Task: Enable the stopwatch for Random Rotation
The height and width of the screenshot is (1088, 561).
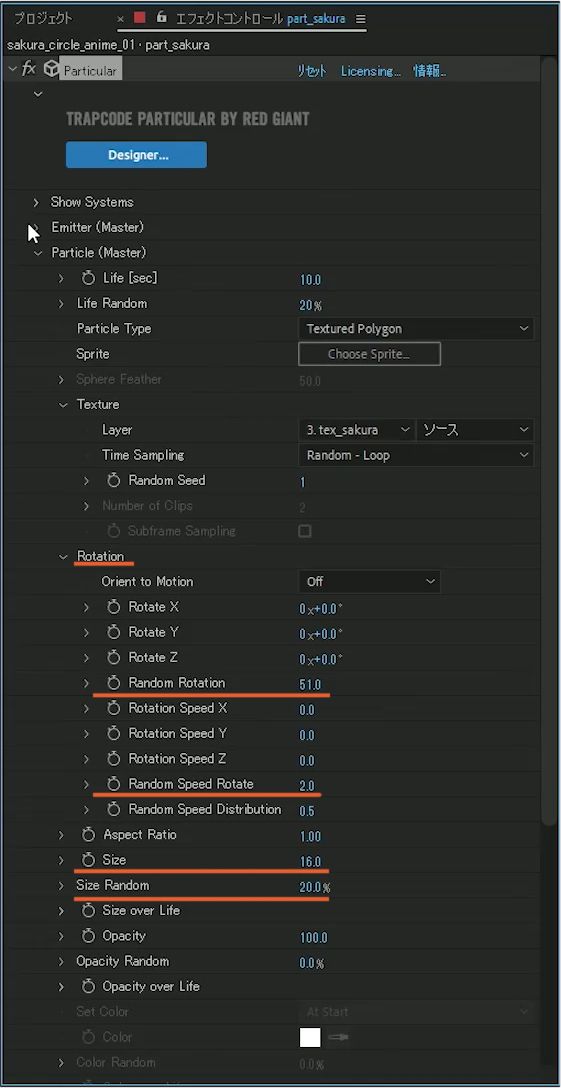Action: coord(114,683)
